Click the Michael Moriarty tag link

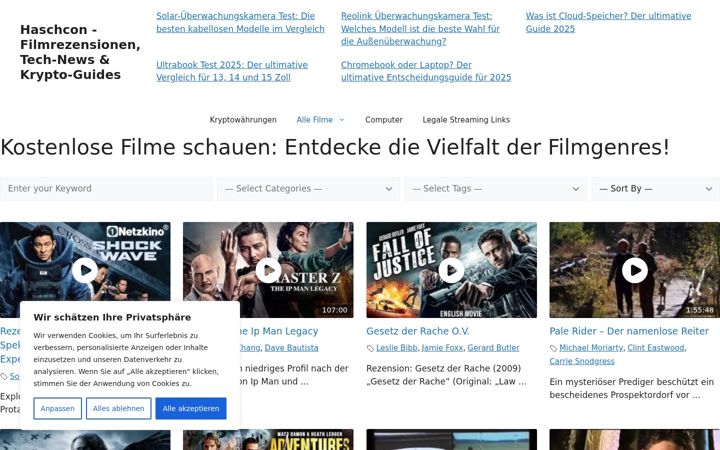point(591,348)
